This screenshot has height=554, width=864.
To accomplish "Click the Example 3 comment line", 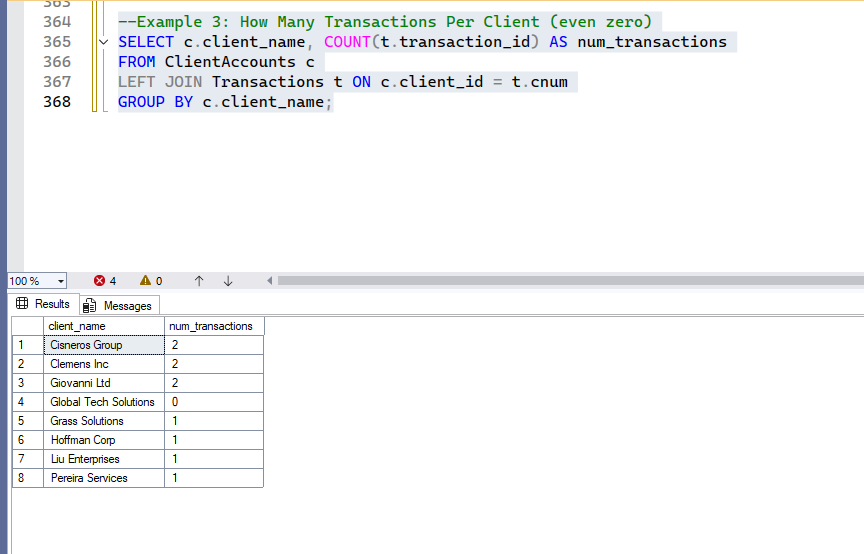I will pyautogui.click(x=385, y=22).
